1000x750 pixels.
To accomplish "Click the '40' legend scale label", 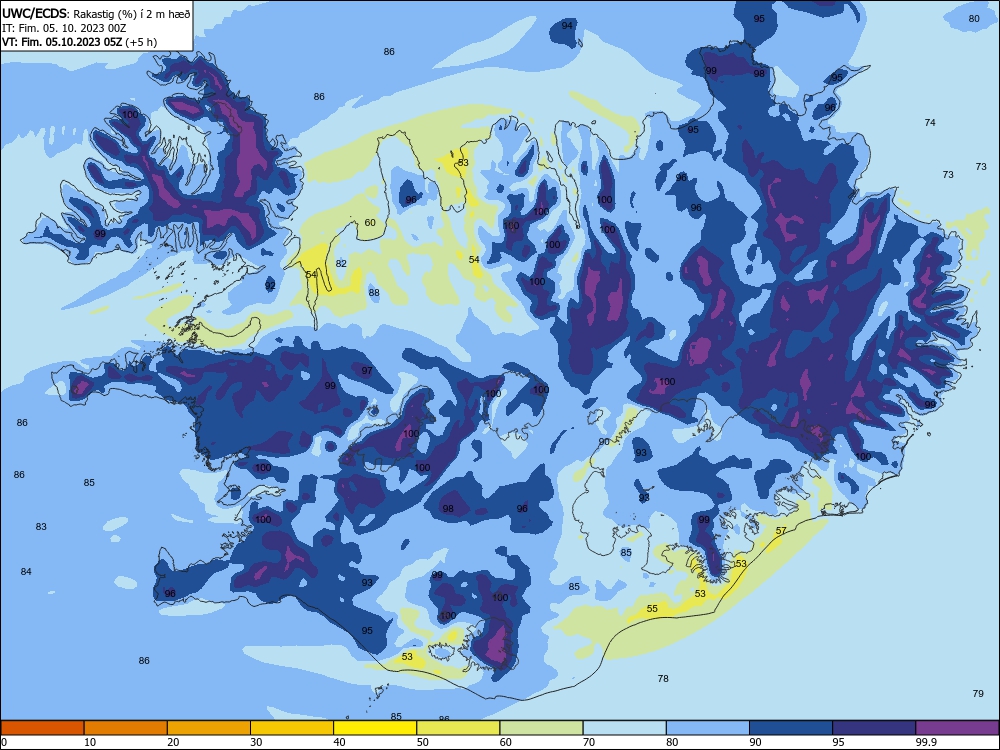I will (339, 742).
